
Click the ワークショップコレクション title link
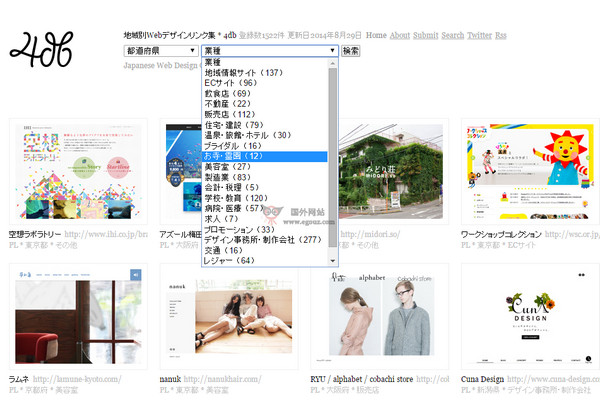coord(501,234)
